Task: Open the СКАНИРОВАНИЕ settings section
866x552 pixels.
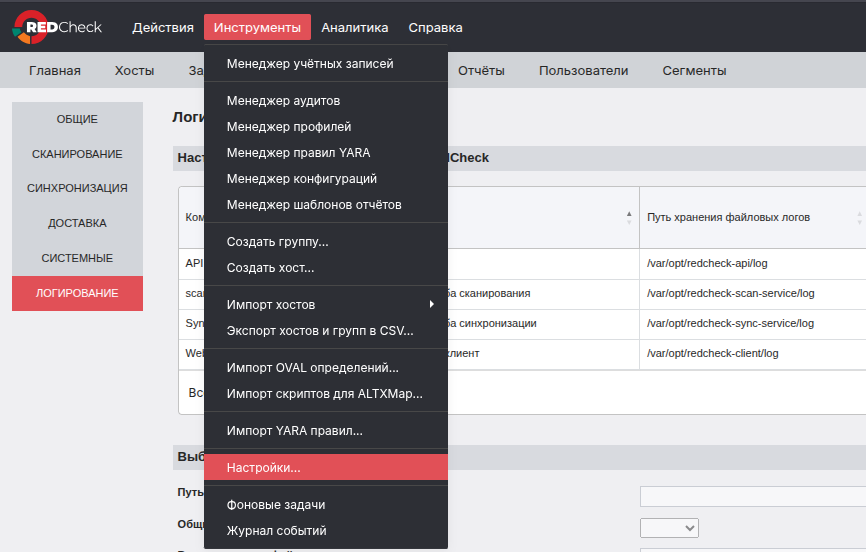Action: click(77, 154)
